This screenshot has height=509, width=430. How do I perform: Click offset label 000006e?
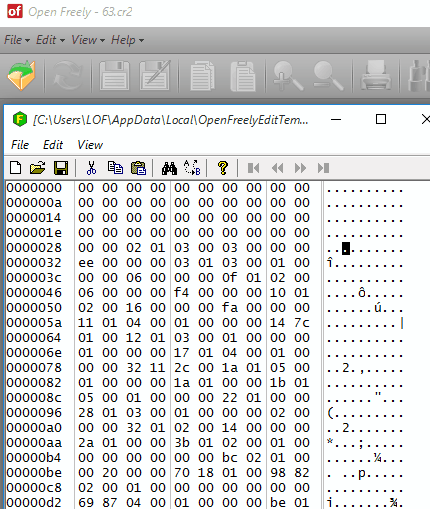(34, 353)
